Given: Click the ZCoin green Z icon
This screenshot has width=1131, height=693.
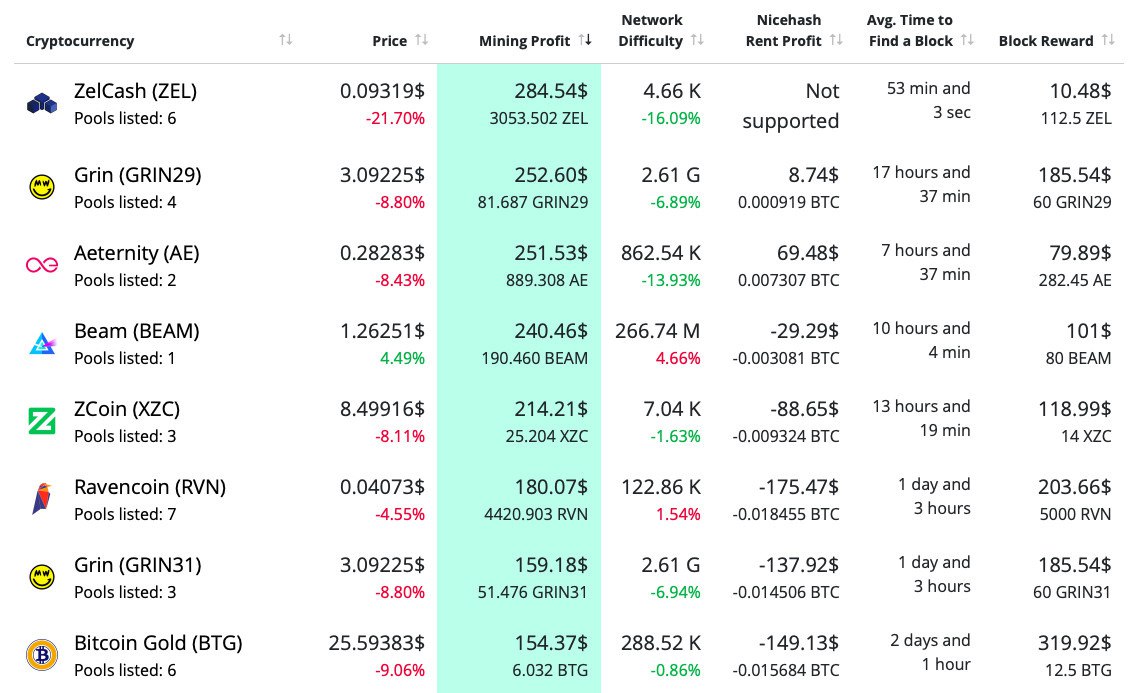Looking at the screenshot, I should point(41,421).
